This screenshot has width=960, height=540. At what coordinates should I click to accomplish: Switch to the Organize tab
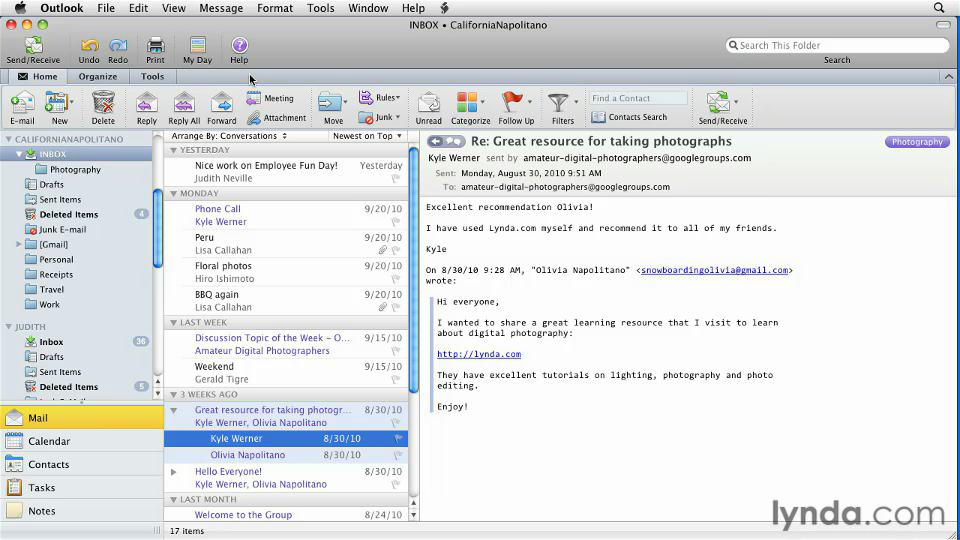[x=98, y=77]
